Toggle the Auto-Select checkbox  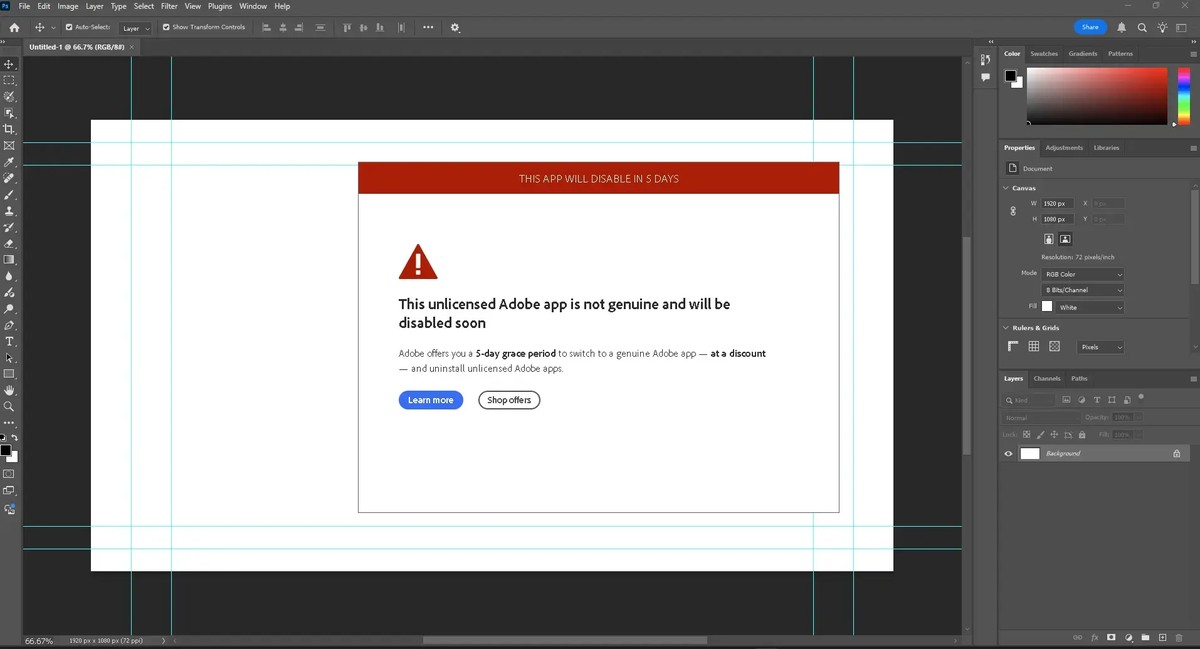pos(69,28)
